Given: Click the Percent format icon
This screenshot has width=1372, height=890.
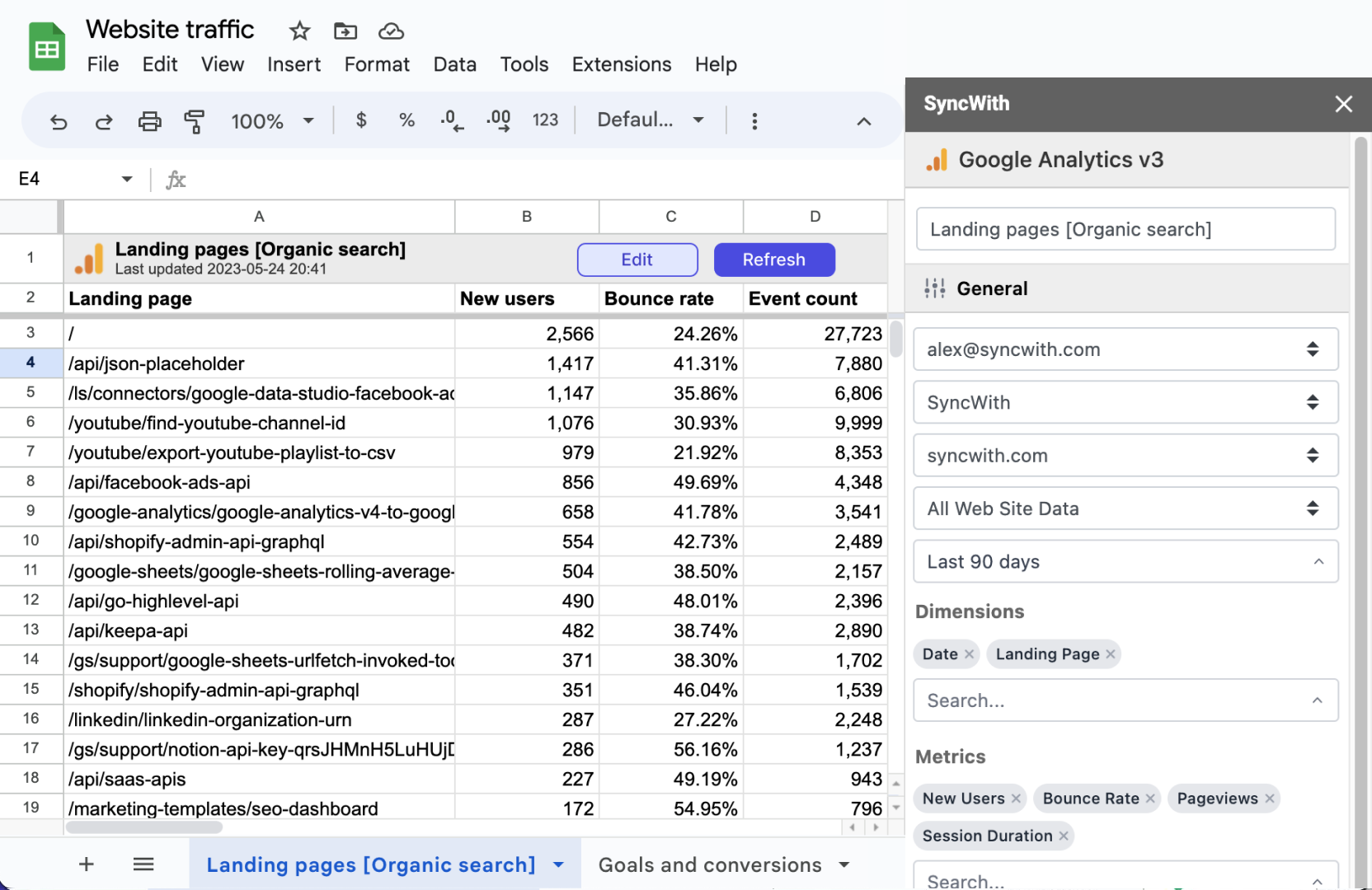Looking at the screenshot, I should click(x=406, y=120).
